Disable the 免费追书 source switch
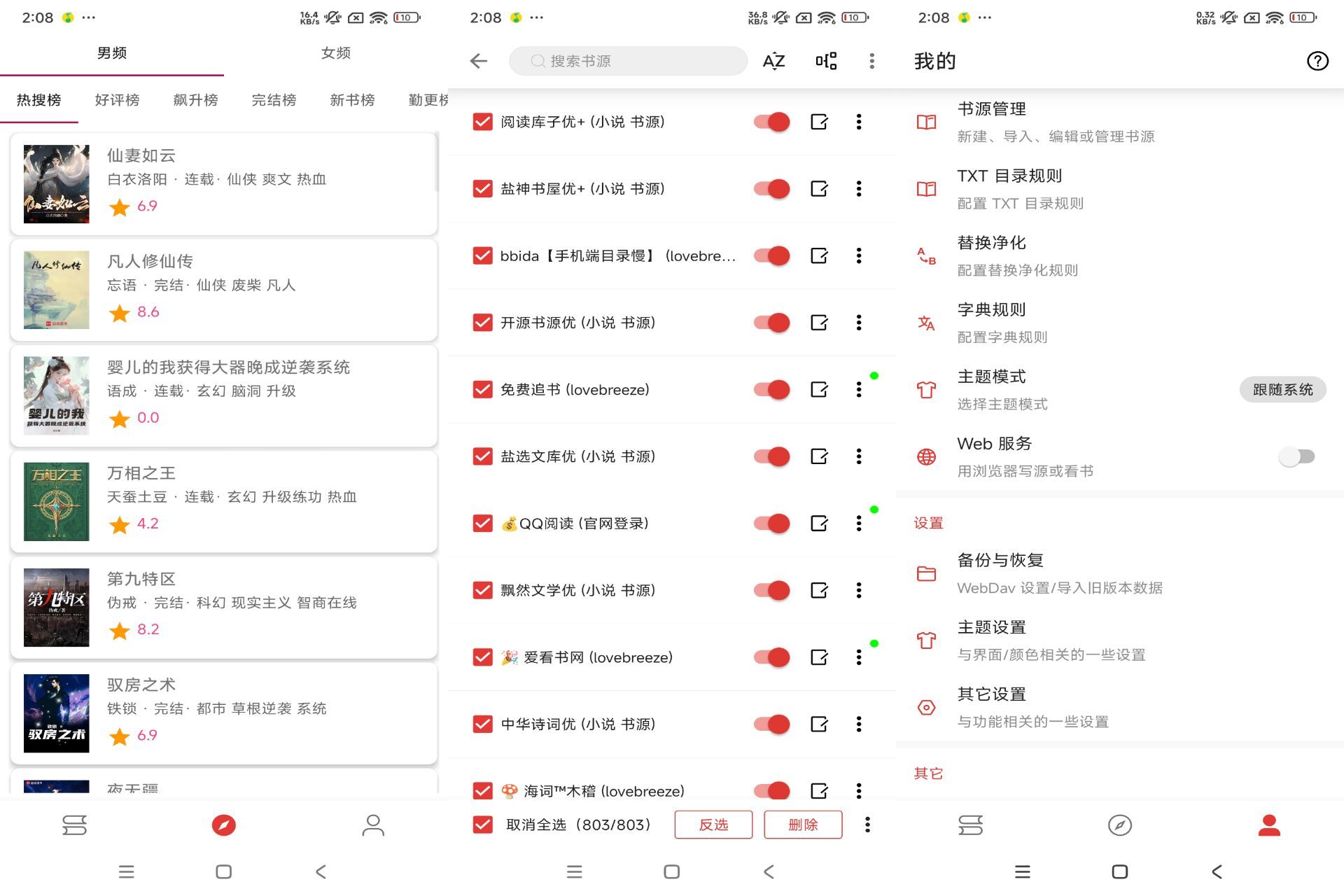Image resolution: width=1344 pixels, height=896 pixels. pyautogui.click(x=770, y=389)
